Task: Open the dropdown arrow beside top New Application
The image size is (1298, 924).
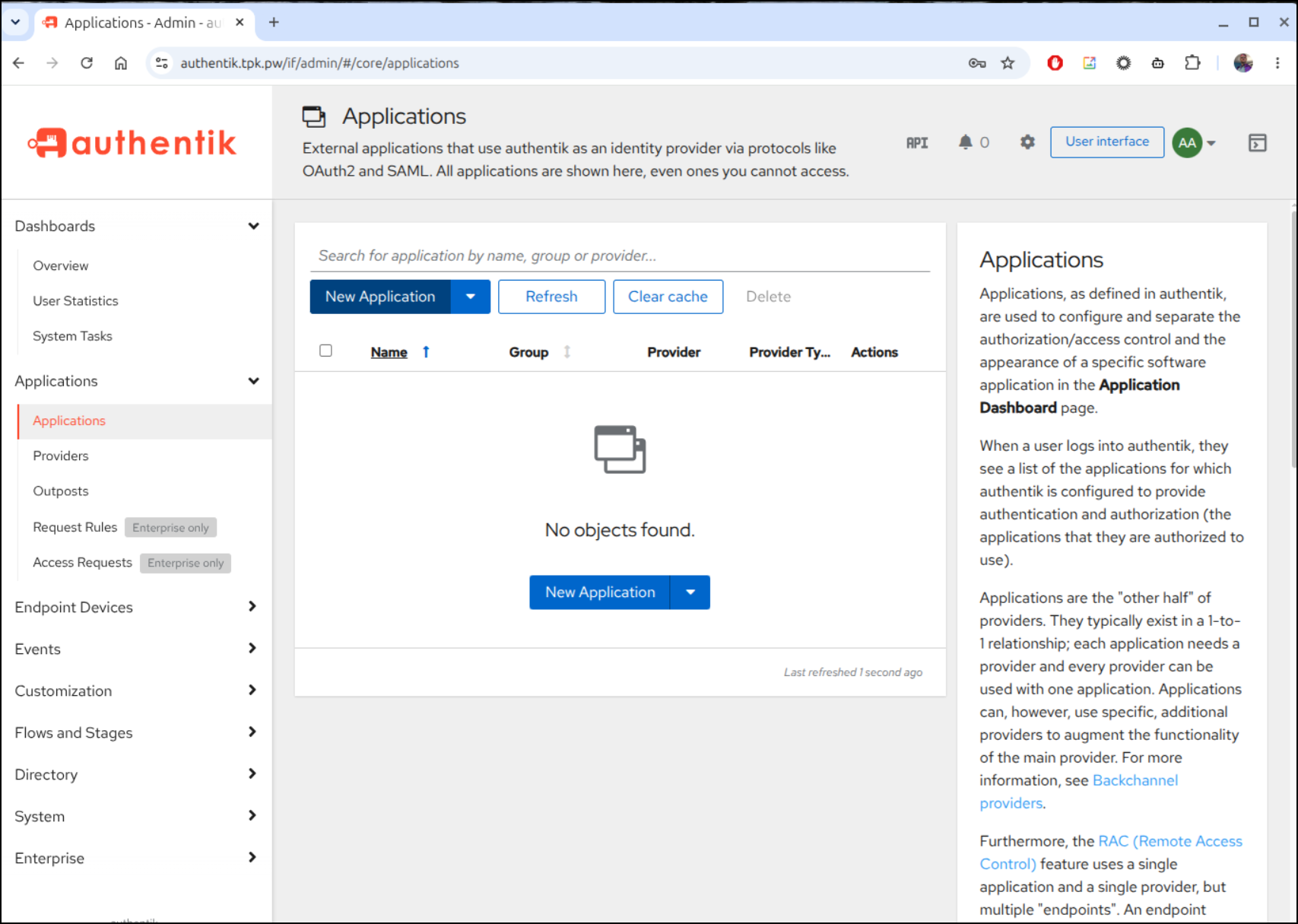Action: [x=471, y=297]
